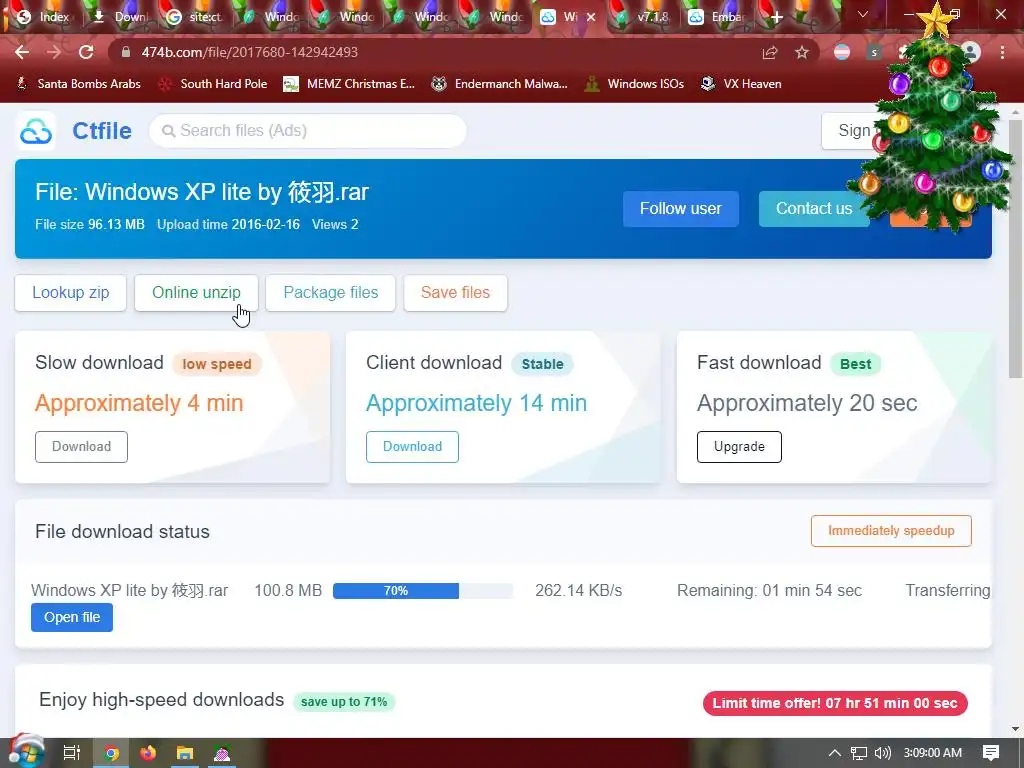Click file name Windows XP lite in status row
Image resolution: width=1024 pixels, height=768 pixels.
129,590
